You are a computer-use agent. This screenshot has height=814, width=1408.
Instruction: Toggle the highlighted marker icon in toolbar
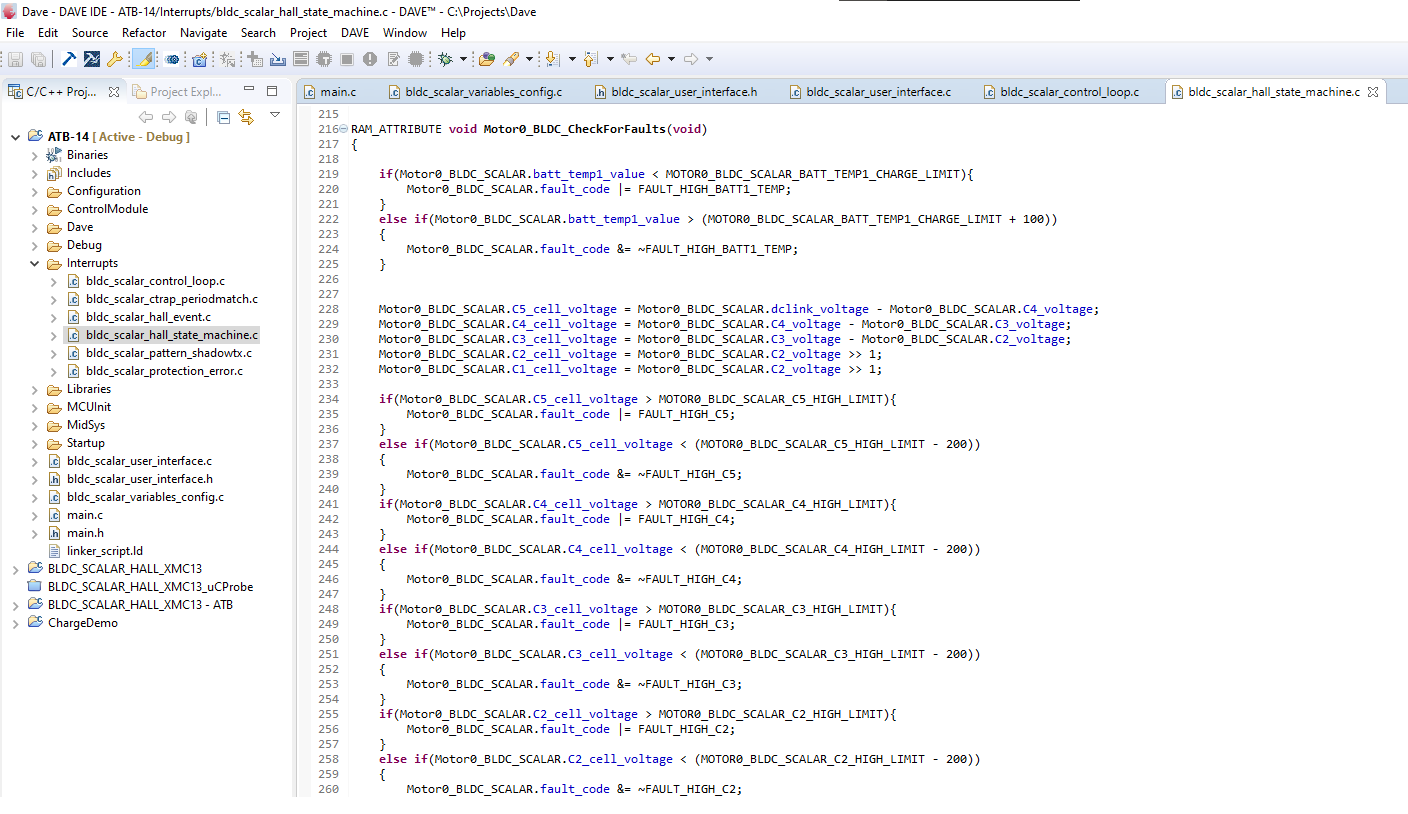click(143, 60)
